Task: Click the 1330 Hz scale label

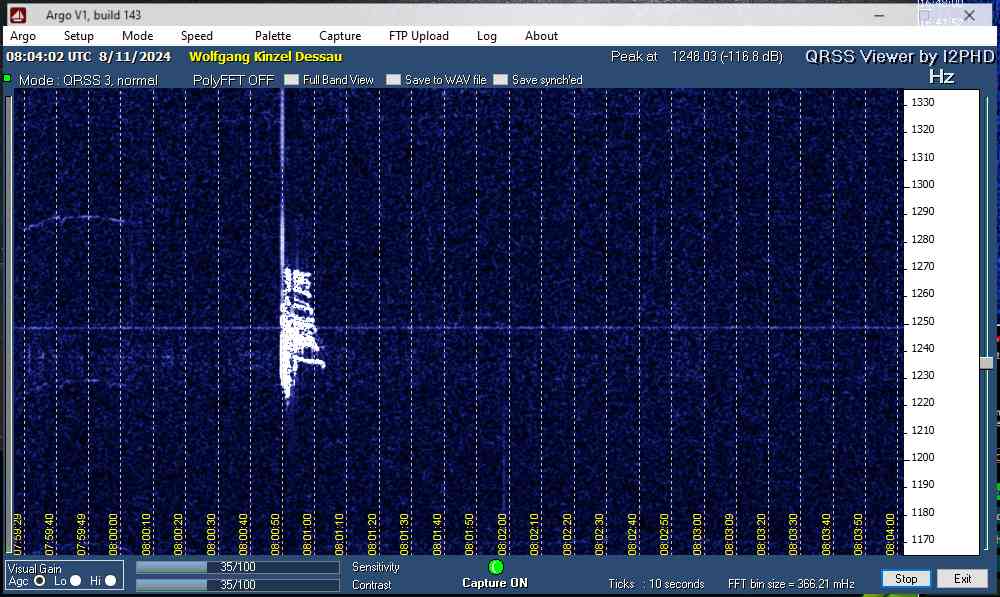Action: click(x=923, y=102)
